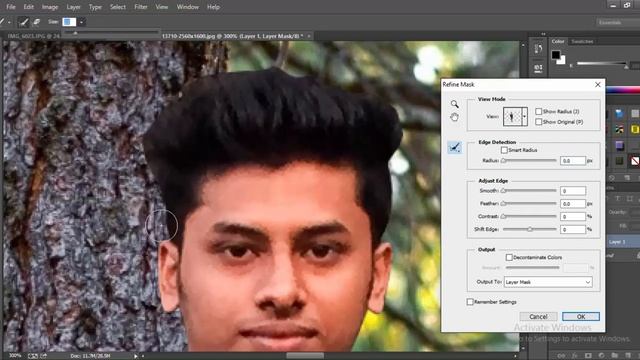Click the play arrow in status bar
This screenshot has width=640, height=360.
[x=136, y=356]
